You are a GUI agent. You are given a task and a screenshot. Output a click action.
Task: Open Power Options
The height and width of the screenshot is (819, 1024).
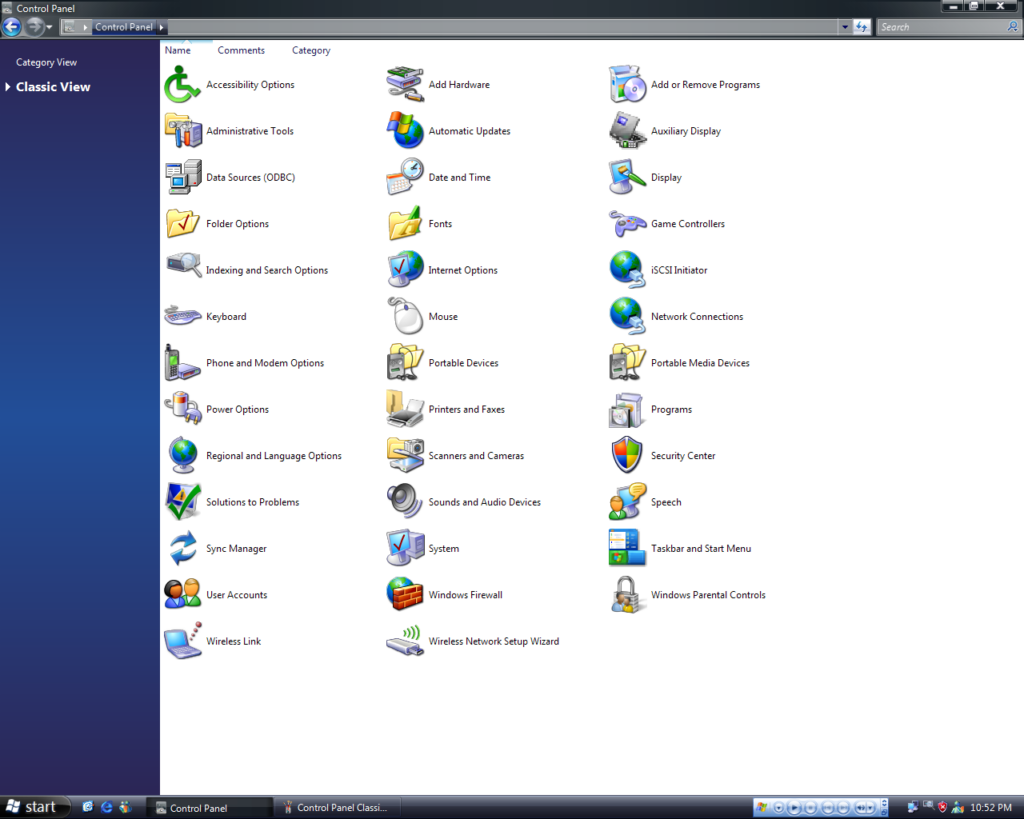click(217, 409)
